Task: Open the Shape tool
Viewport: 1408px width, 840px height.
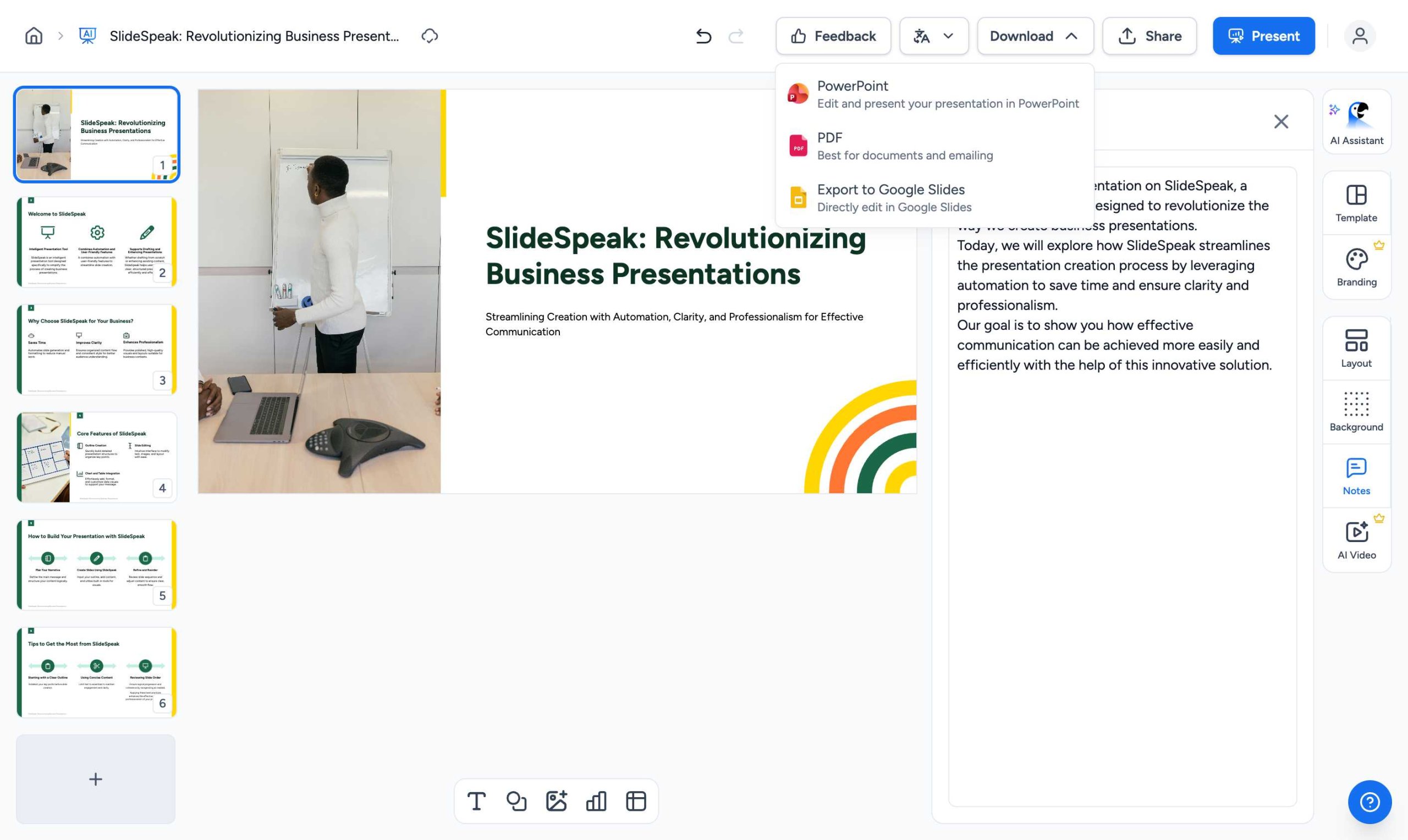Action: 516,801
